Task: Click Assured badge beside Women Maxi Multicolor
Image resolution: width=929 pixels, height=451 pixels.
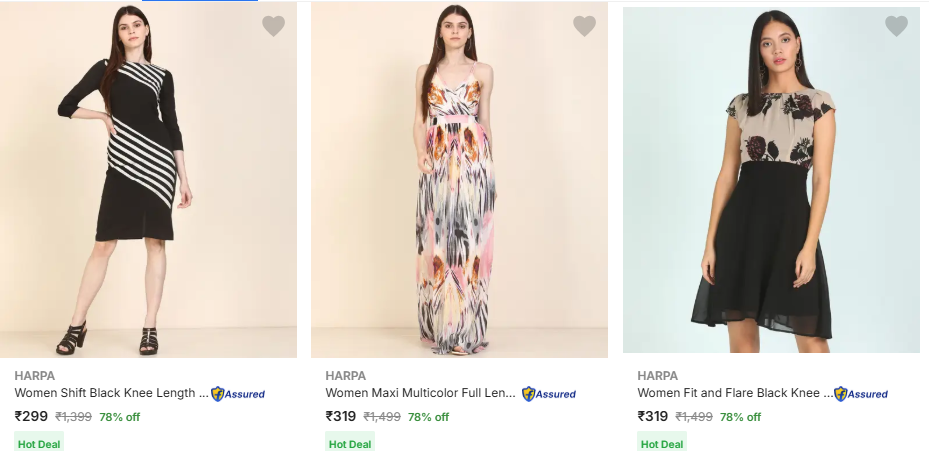Action: click(x=549, y=394)
